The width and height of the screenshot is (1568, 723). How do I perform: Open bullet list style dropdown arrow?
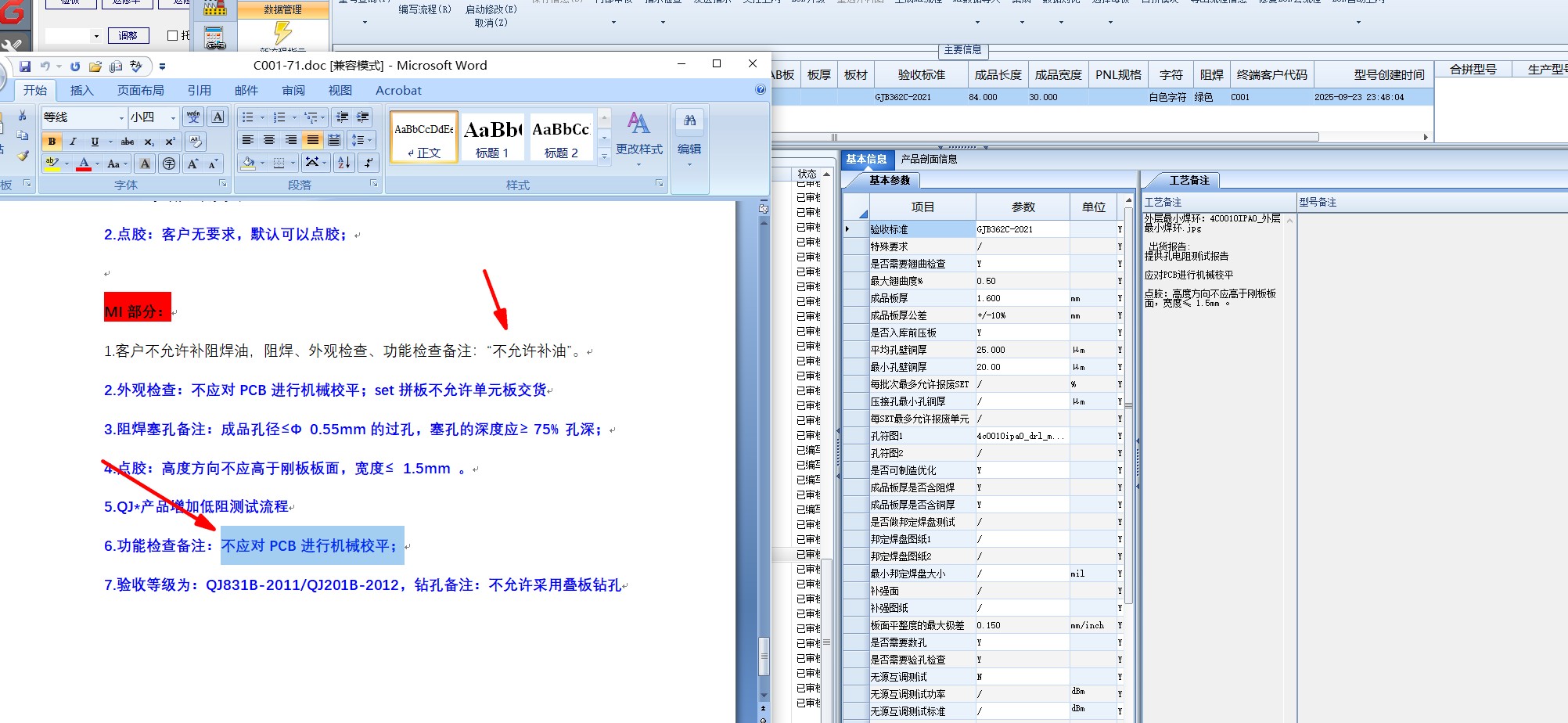tap(262, 117)
